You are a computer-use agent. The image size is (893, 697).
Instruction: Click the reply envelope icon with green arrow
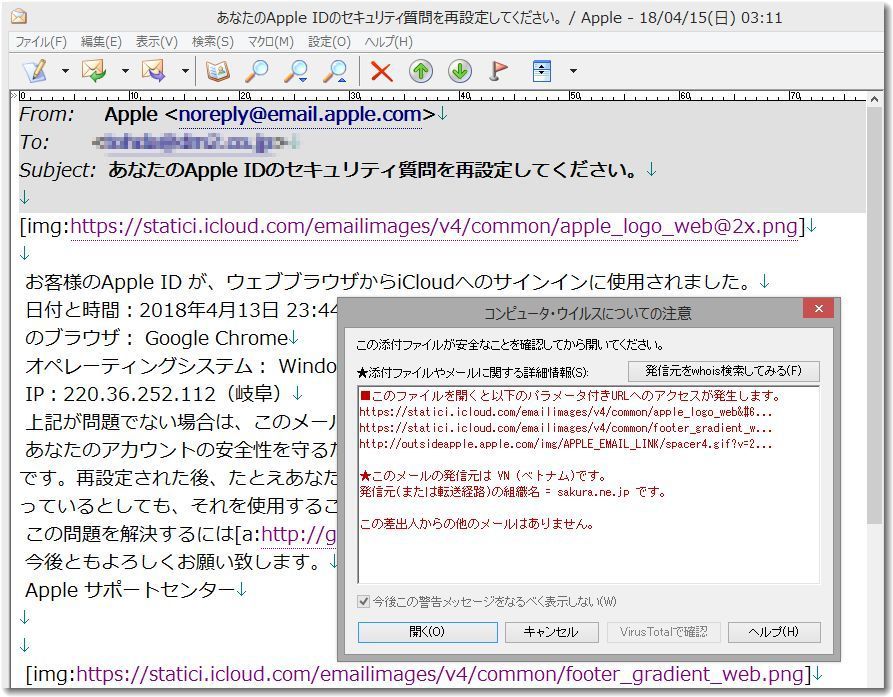coord(95,71)
